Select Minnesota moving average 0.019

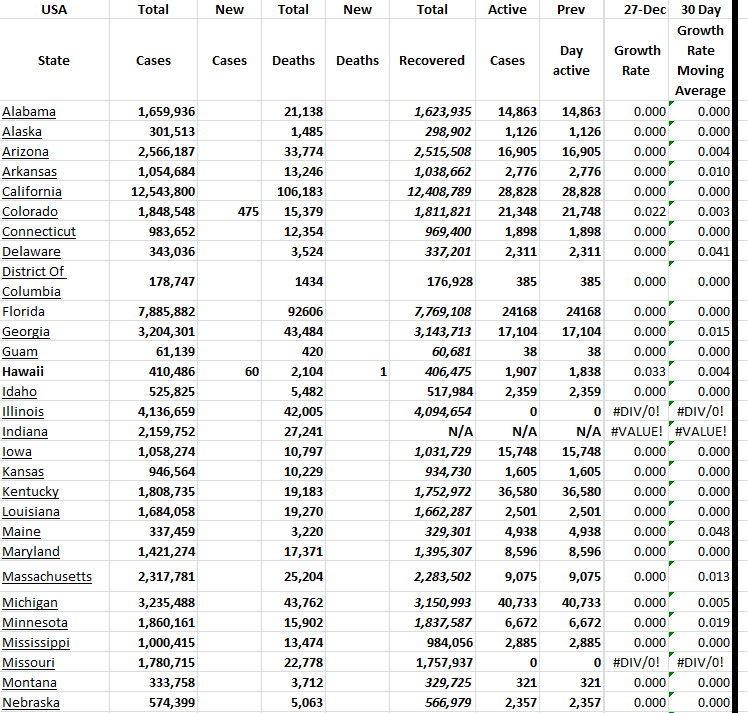[x=714, y=623]
